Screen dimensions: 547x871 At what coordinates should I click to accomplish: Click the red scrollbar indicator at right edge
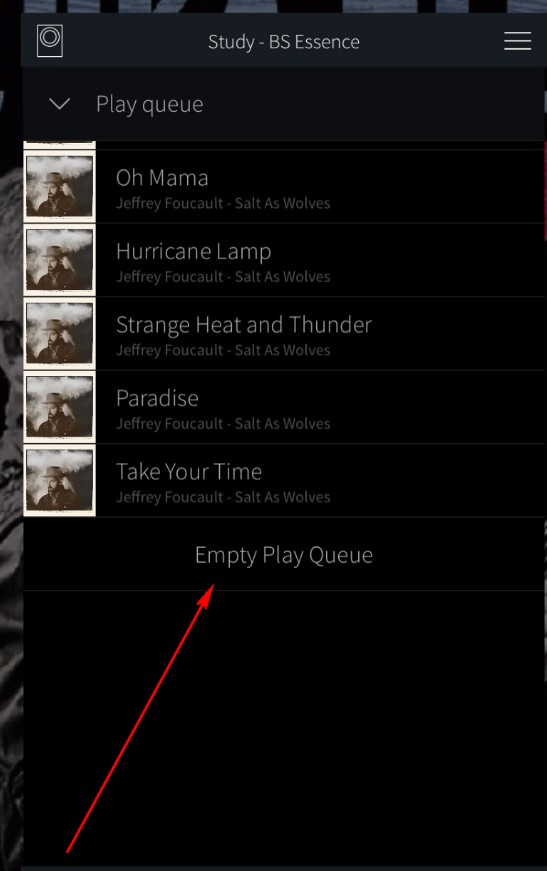point(545,191)
